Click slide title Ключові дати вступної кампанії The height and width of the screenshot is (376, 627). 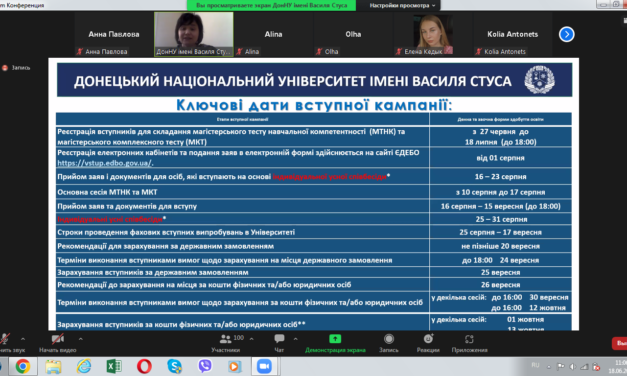tap(314, 105)
